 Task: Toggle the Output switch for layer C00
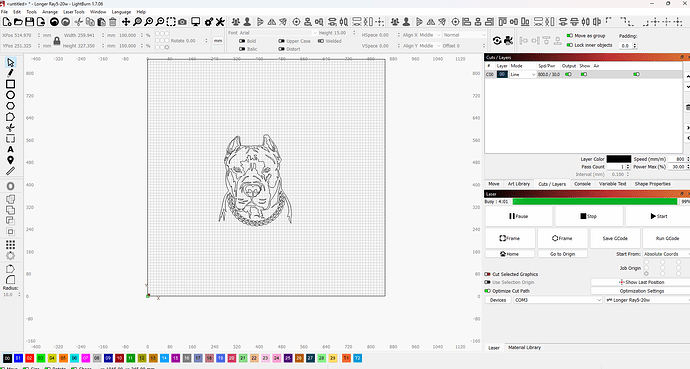pyautogui.click(x=568, y=74)
